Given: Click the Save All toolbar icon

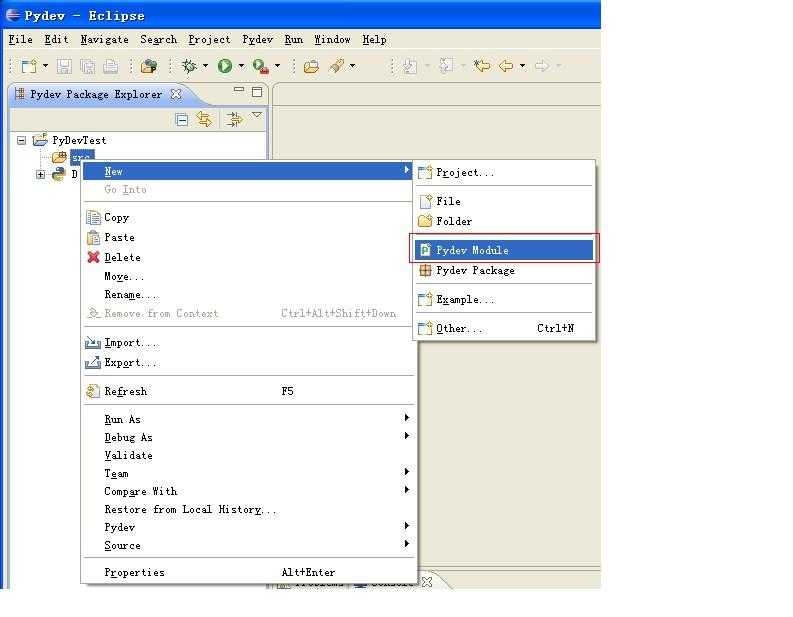Looking at the screenshot, I should pos(87,66).
